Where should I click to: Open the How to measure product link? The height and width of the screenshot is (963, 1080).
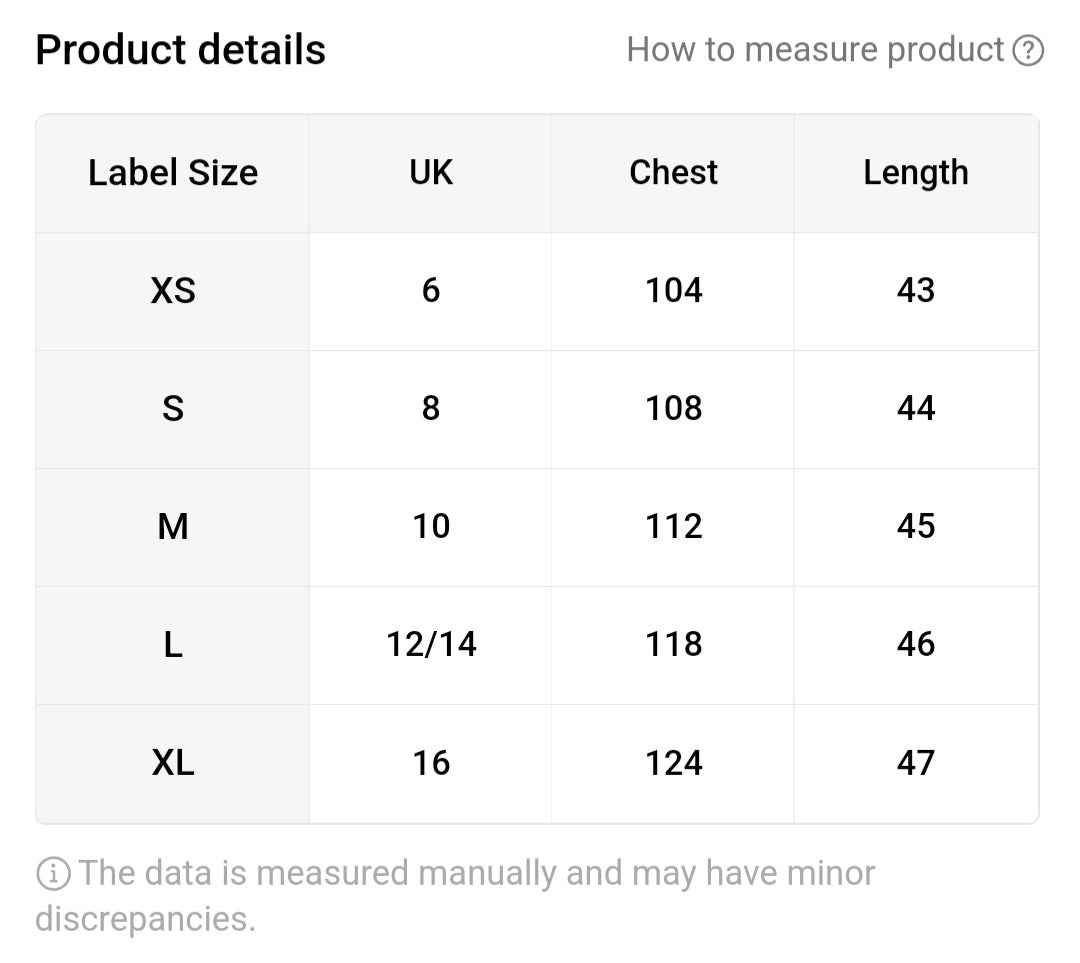point(815,50)
